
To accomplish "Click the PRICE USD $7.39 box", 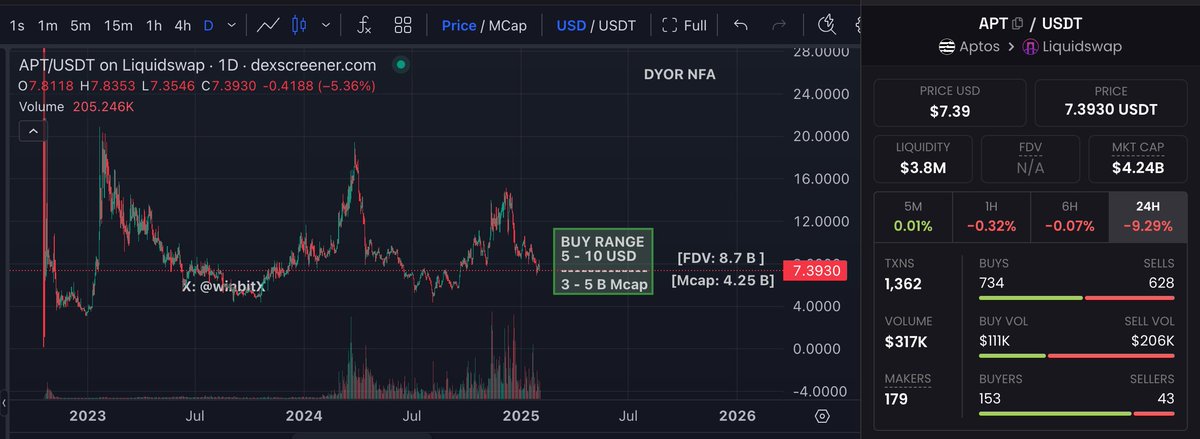I will pyautogui.click(x=950, y=102).
